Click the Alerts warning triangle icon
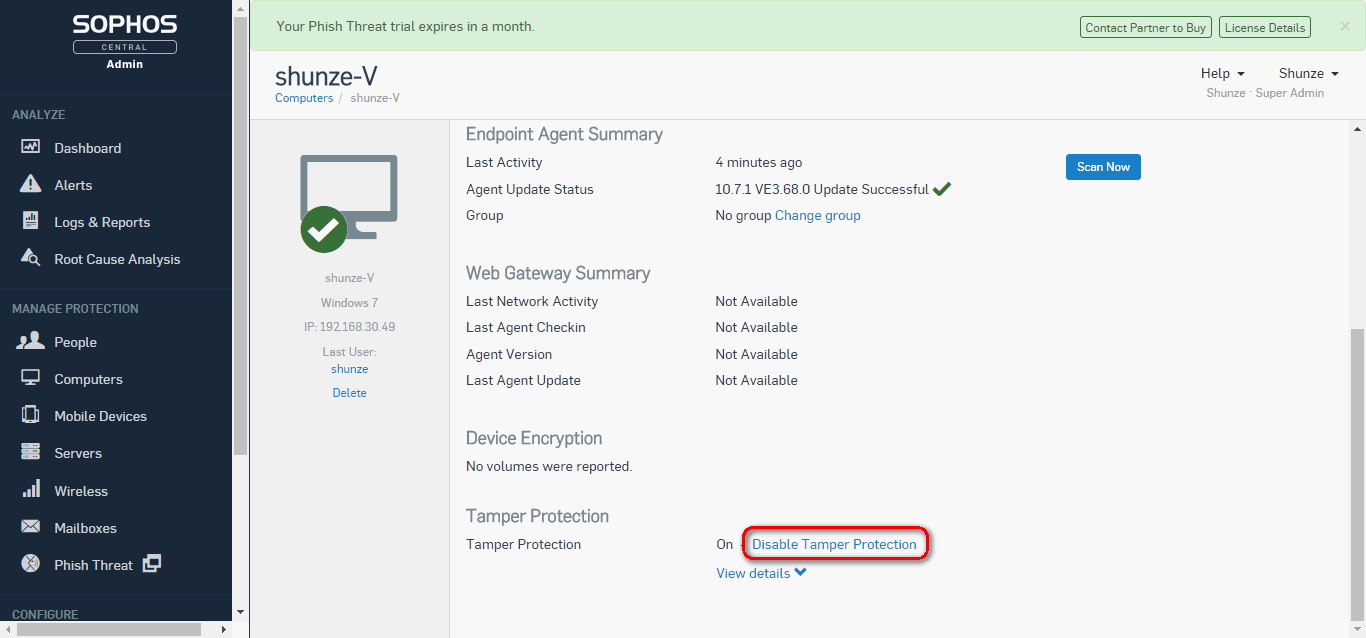The image size is (1366, 638). point(31,184)
